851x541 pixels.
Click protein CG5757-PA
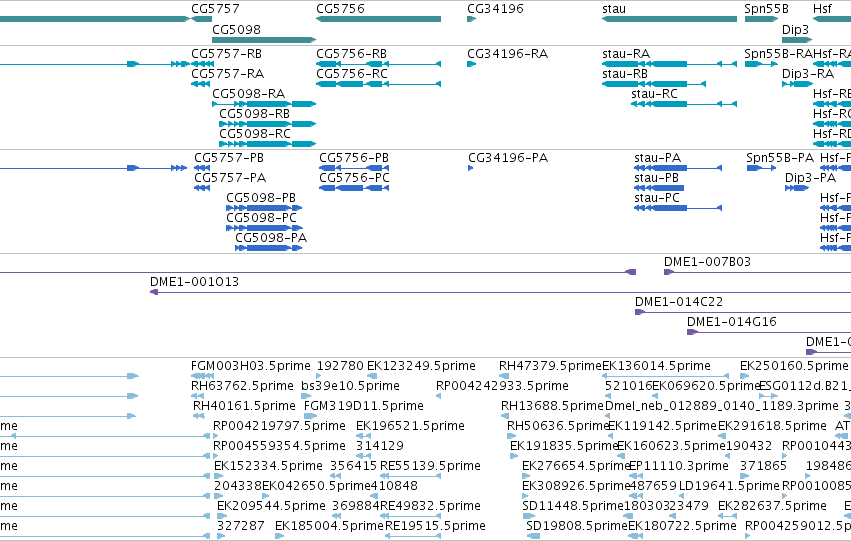point(230,178)
